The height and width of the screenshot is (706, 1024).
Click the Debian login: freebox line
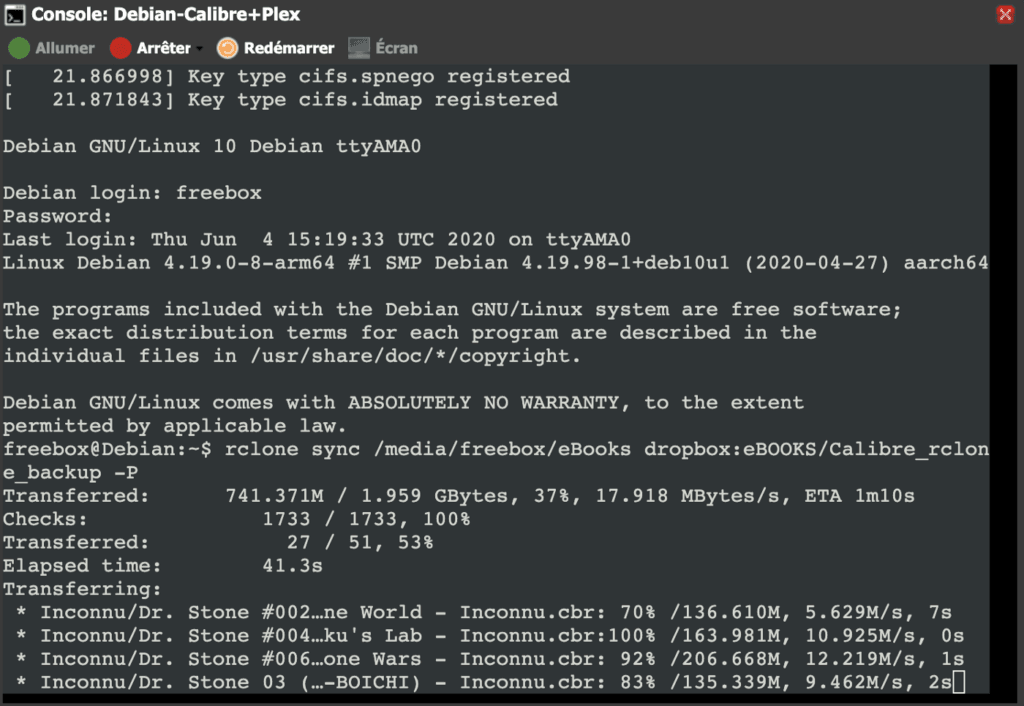(x=132, y=193)
